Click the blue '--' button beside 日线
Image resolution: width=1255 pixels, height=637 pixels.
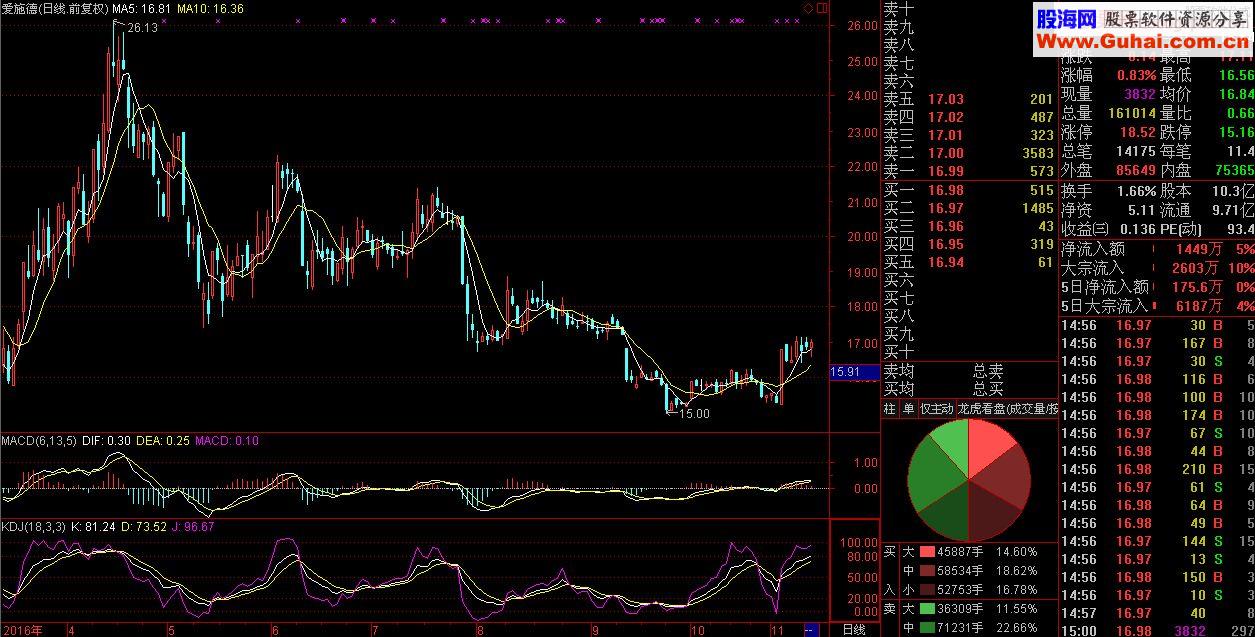[x=811, y=629]
